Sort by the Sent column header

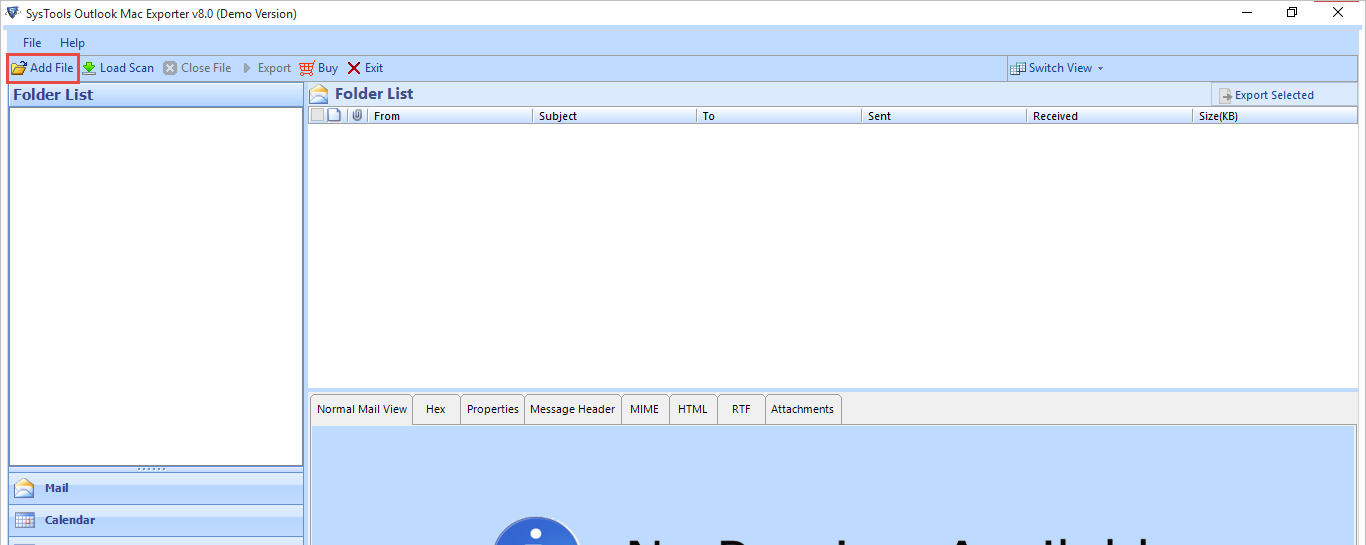coord(944,116)
